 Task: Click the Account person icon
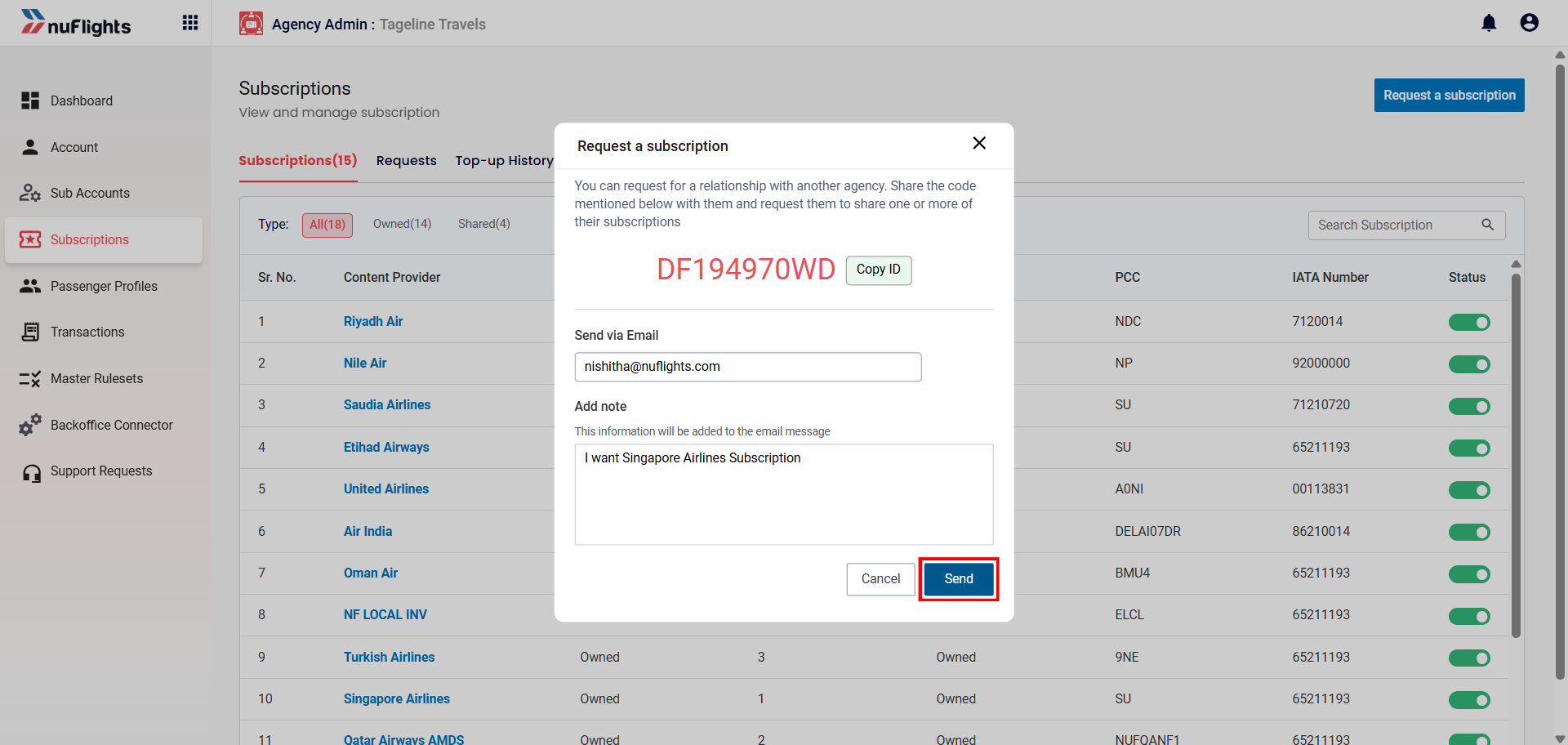(x=30, y=147)
